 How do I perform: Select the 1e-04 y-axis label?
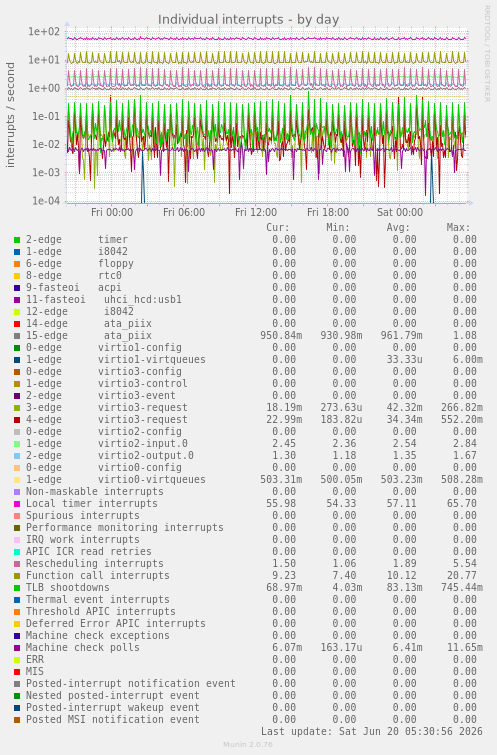(x=46, y=201)
